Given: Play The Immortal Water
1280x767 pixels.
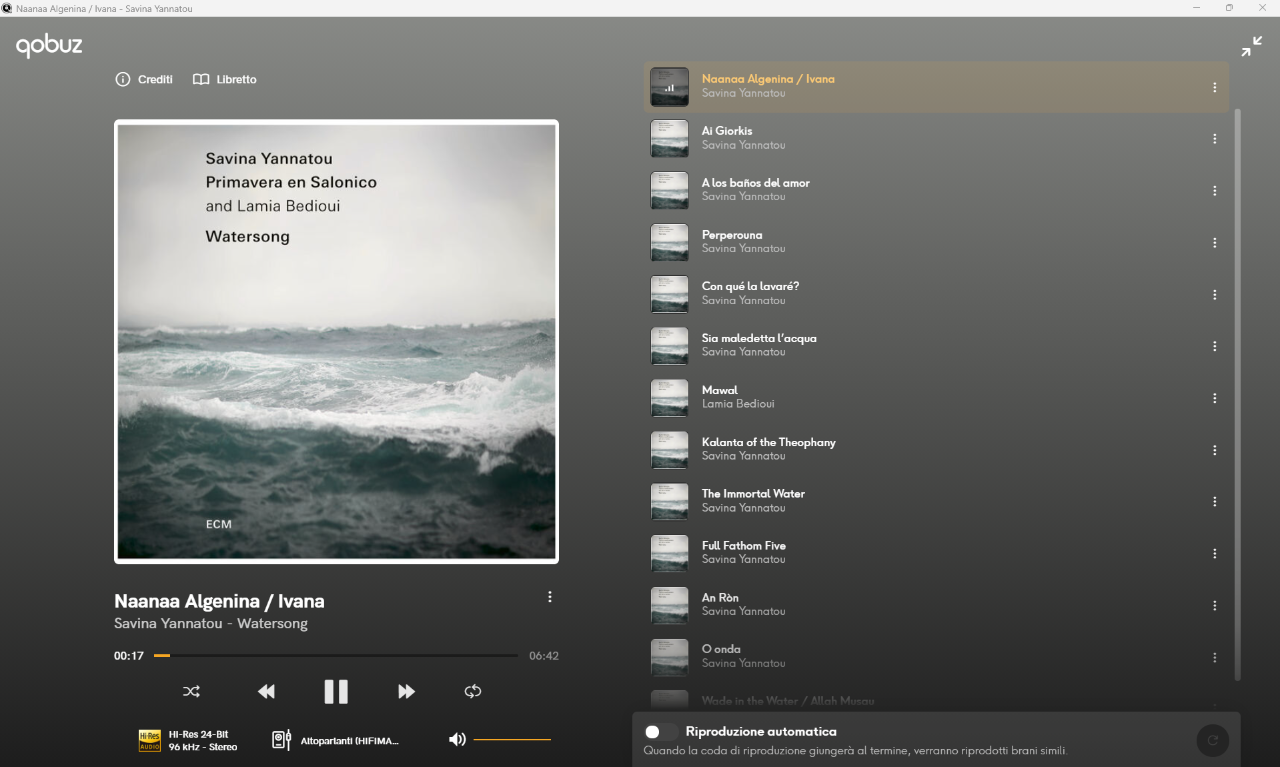Looking at the screenshot, I should [936, 501].
